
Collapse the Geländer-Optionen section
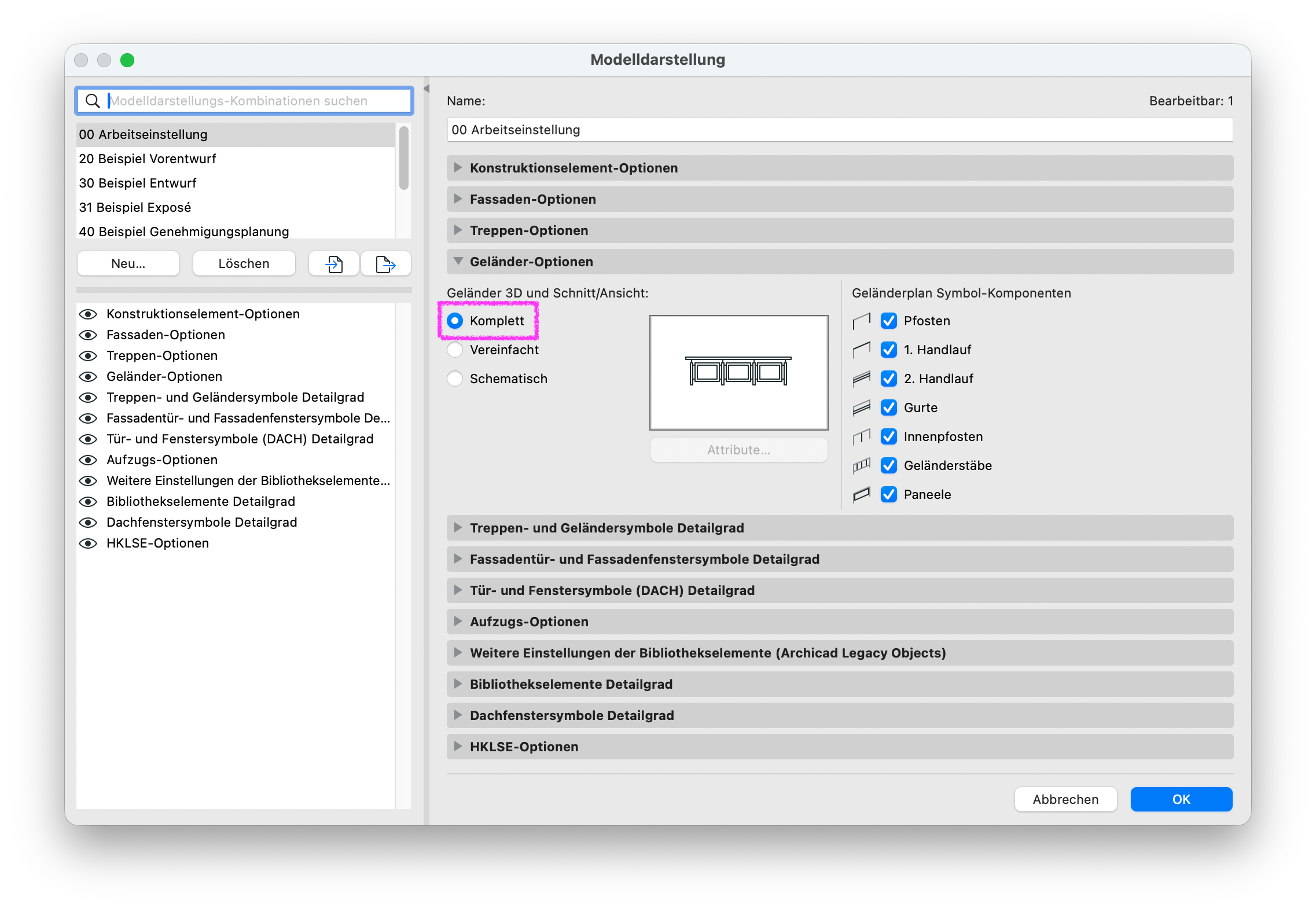(840, 262)
